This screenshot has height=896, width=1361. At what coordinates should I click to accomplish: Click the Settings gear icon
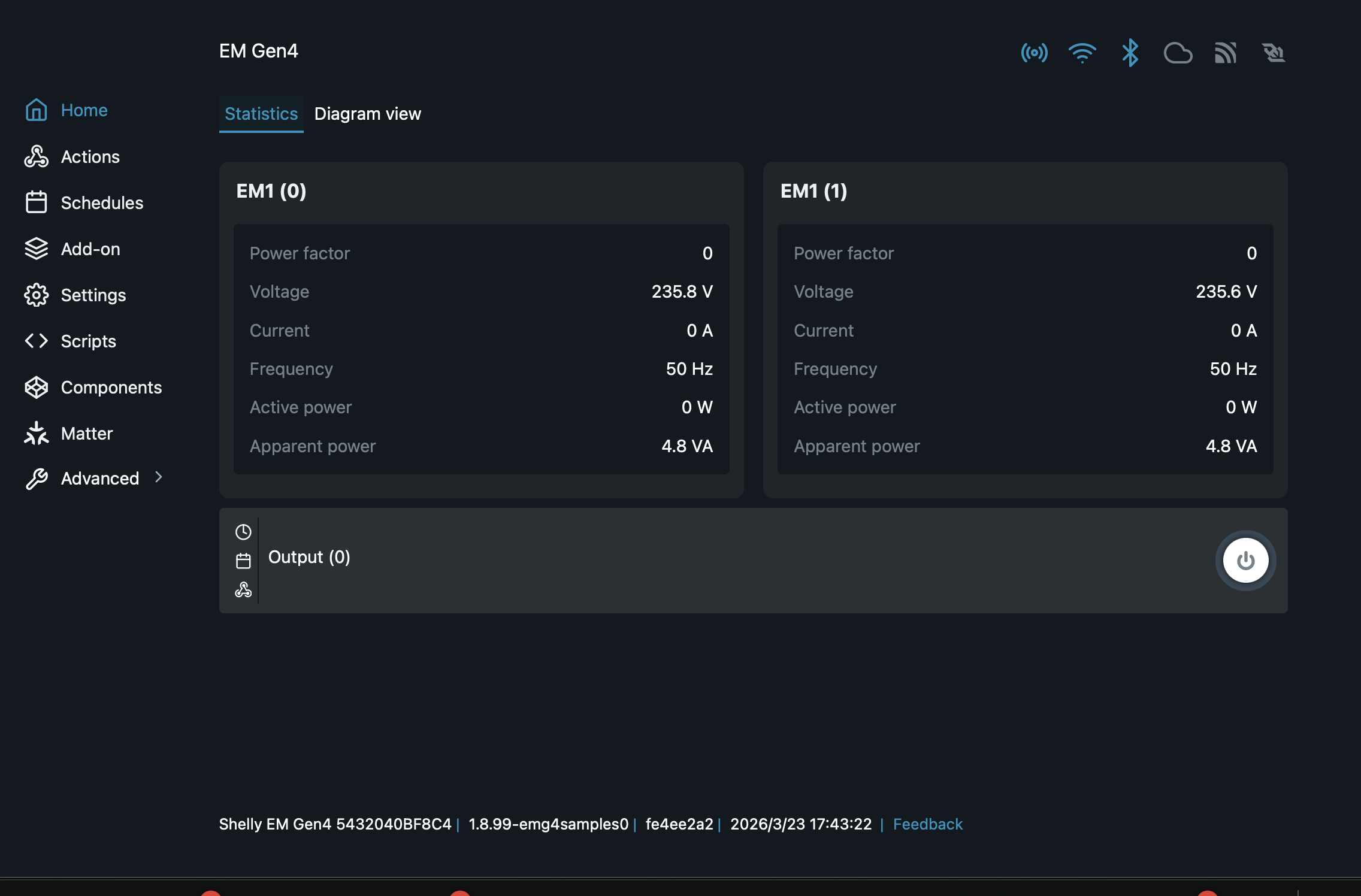pos(36,295)
